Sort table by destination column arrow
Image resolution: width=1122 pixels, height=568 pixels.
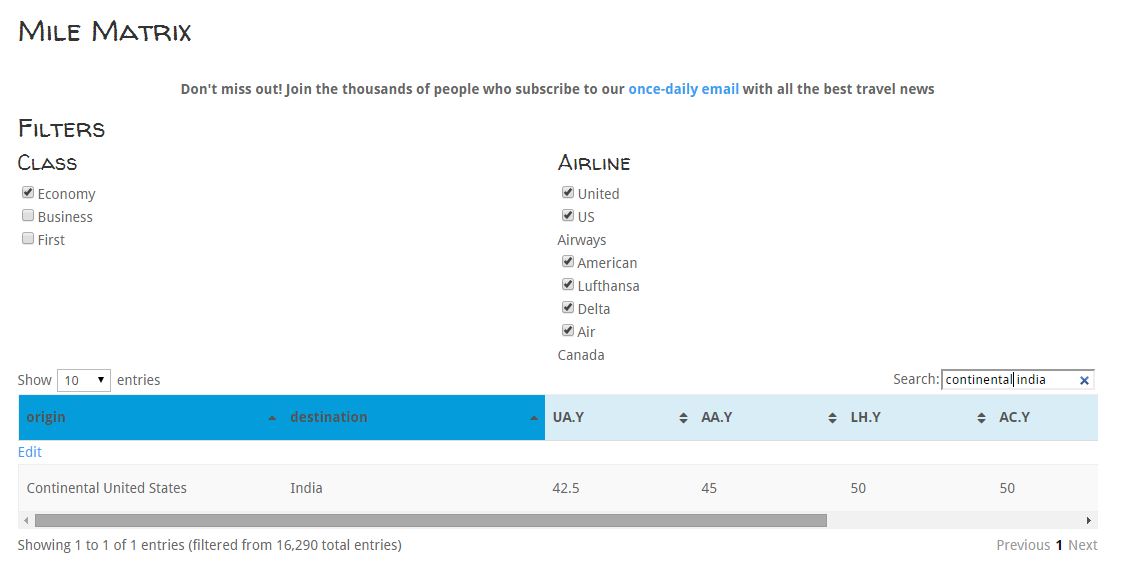[x=534, y=418]
